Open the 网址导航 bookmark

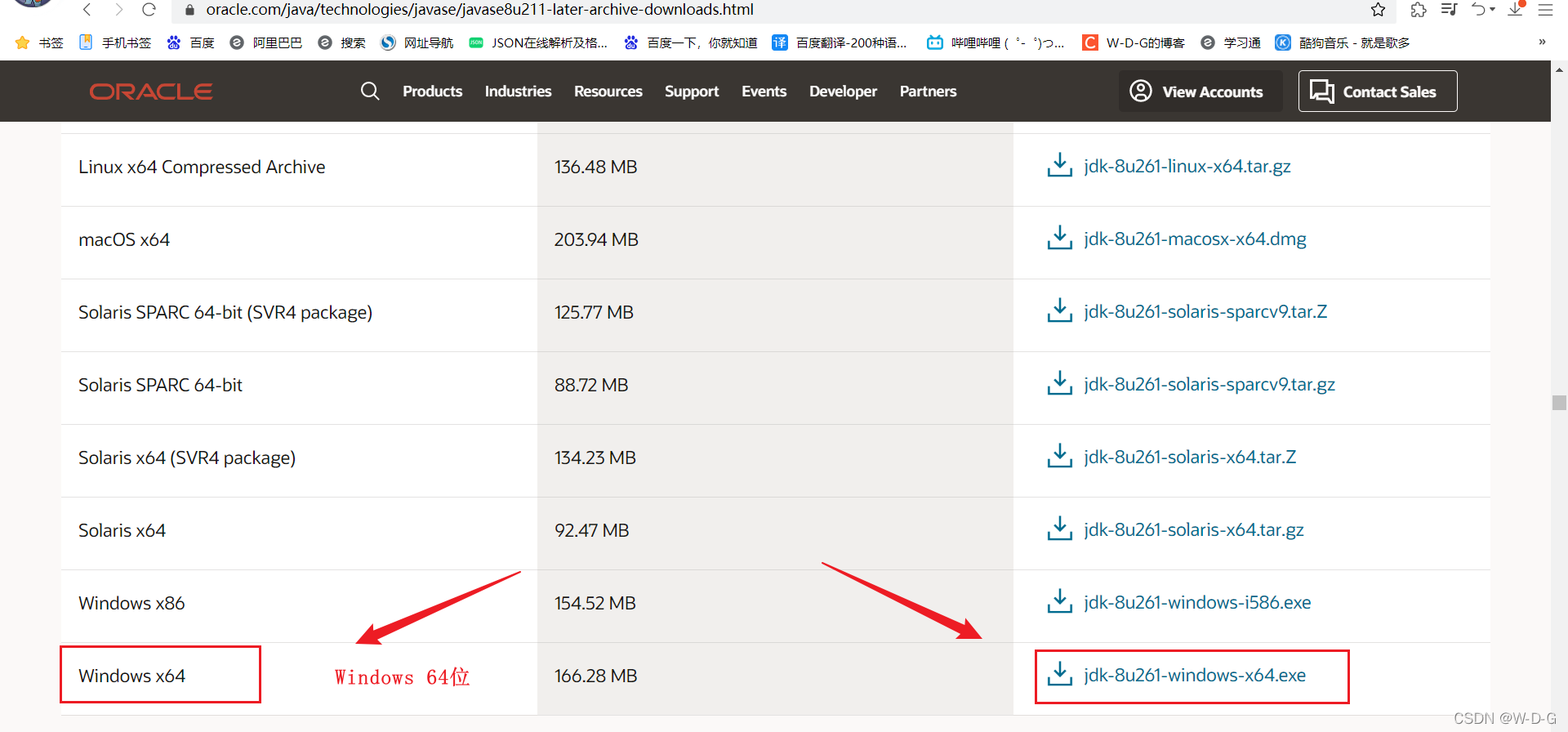click(x=416, y=42)
